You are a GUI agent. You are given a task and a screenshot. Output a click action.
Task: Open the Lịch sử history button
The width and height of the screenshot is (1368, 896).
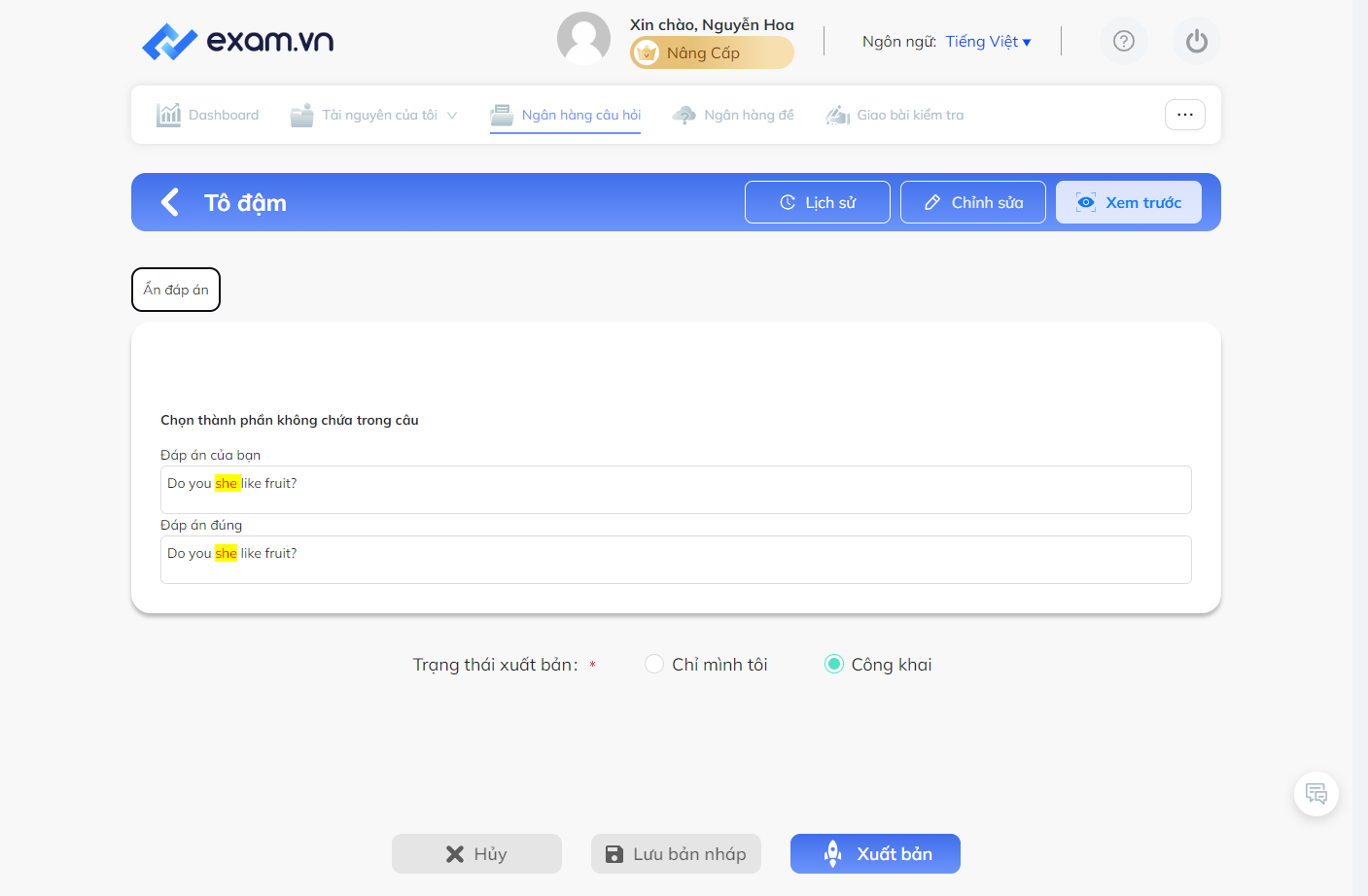pos(818,202)
